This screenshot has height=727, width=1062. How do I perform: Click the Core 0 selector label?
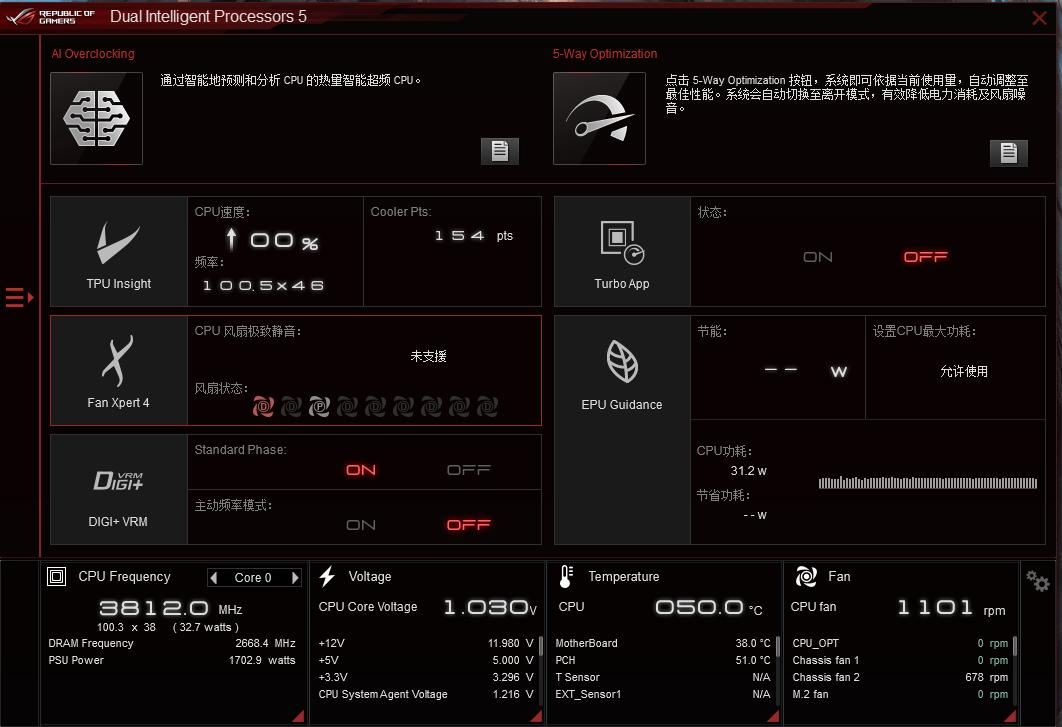(x=253, y=577)
